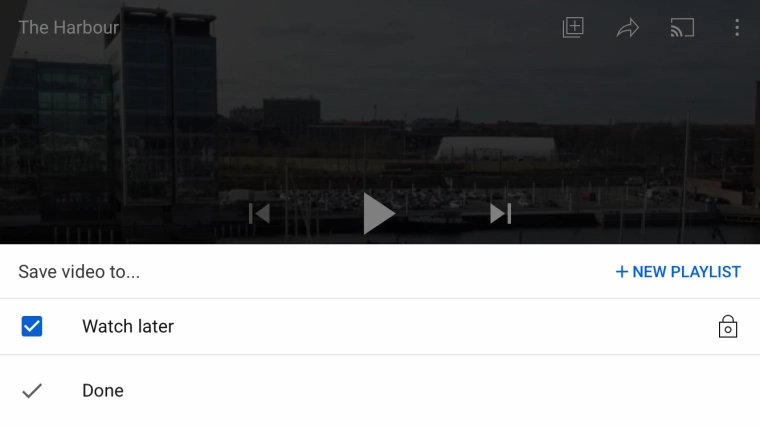Confirm by clicking the Done text
Viewport: 760px width, 427px height.
103,391
